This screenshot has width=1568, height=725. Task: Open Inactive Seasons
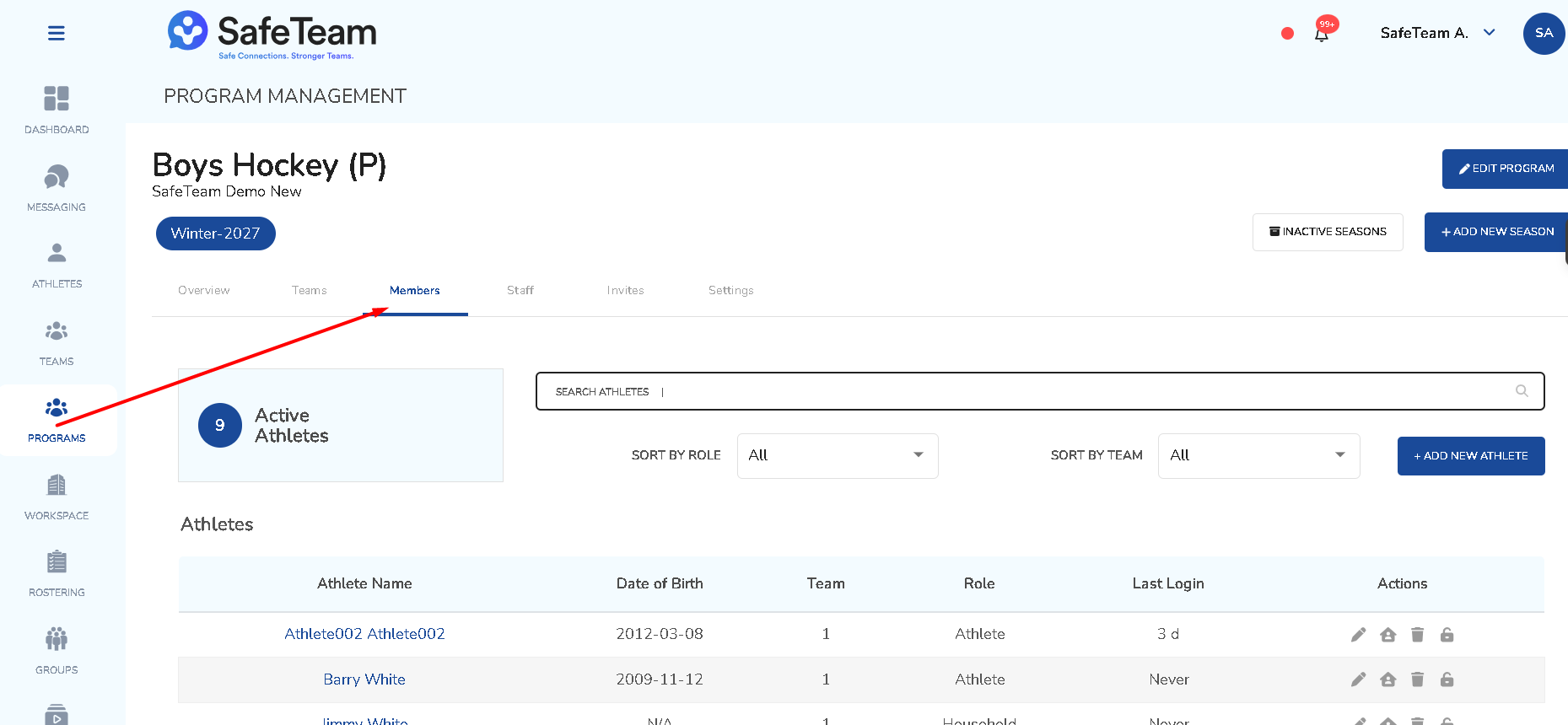[1328, 232]
